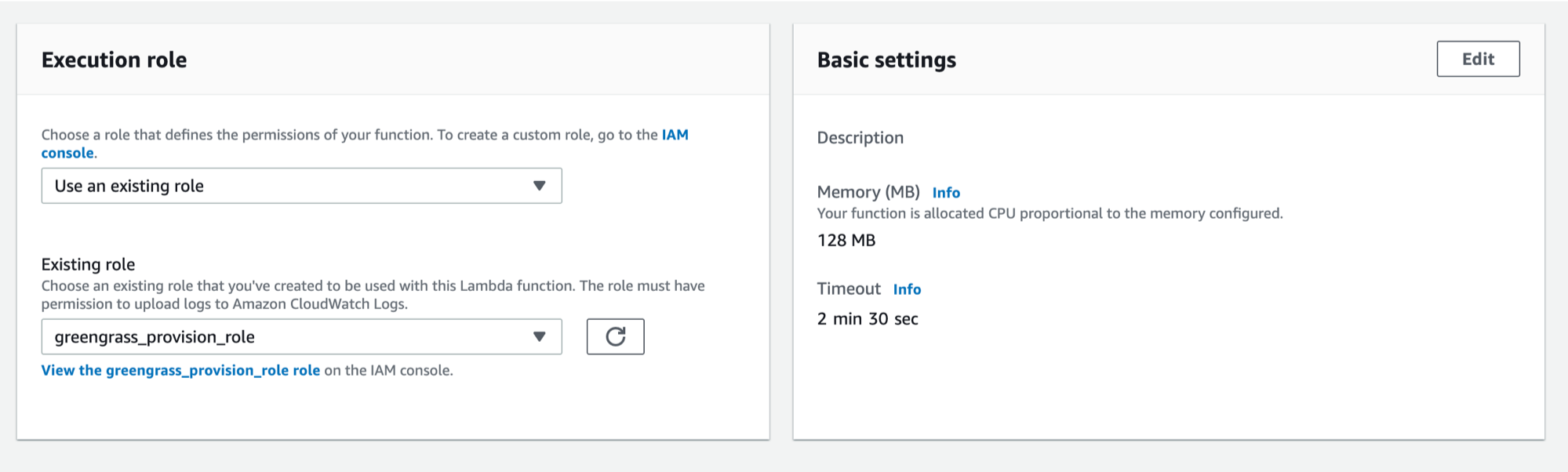
Task: Click the Edit button in Basic settings
Action: 1478,59
